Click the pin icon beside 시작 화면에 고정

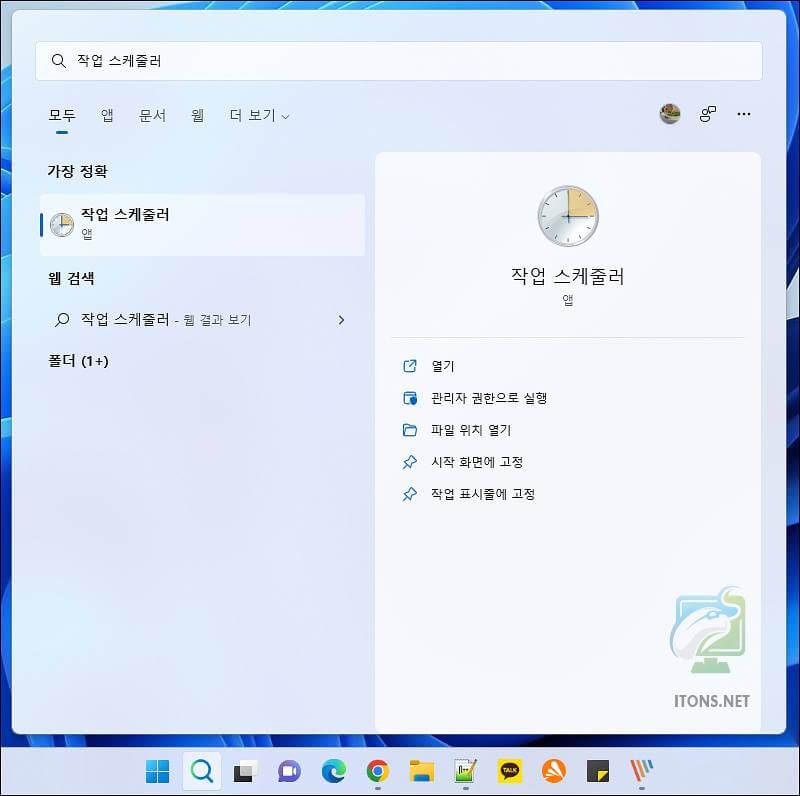point(410,462)
